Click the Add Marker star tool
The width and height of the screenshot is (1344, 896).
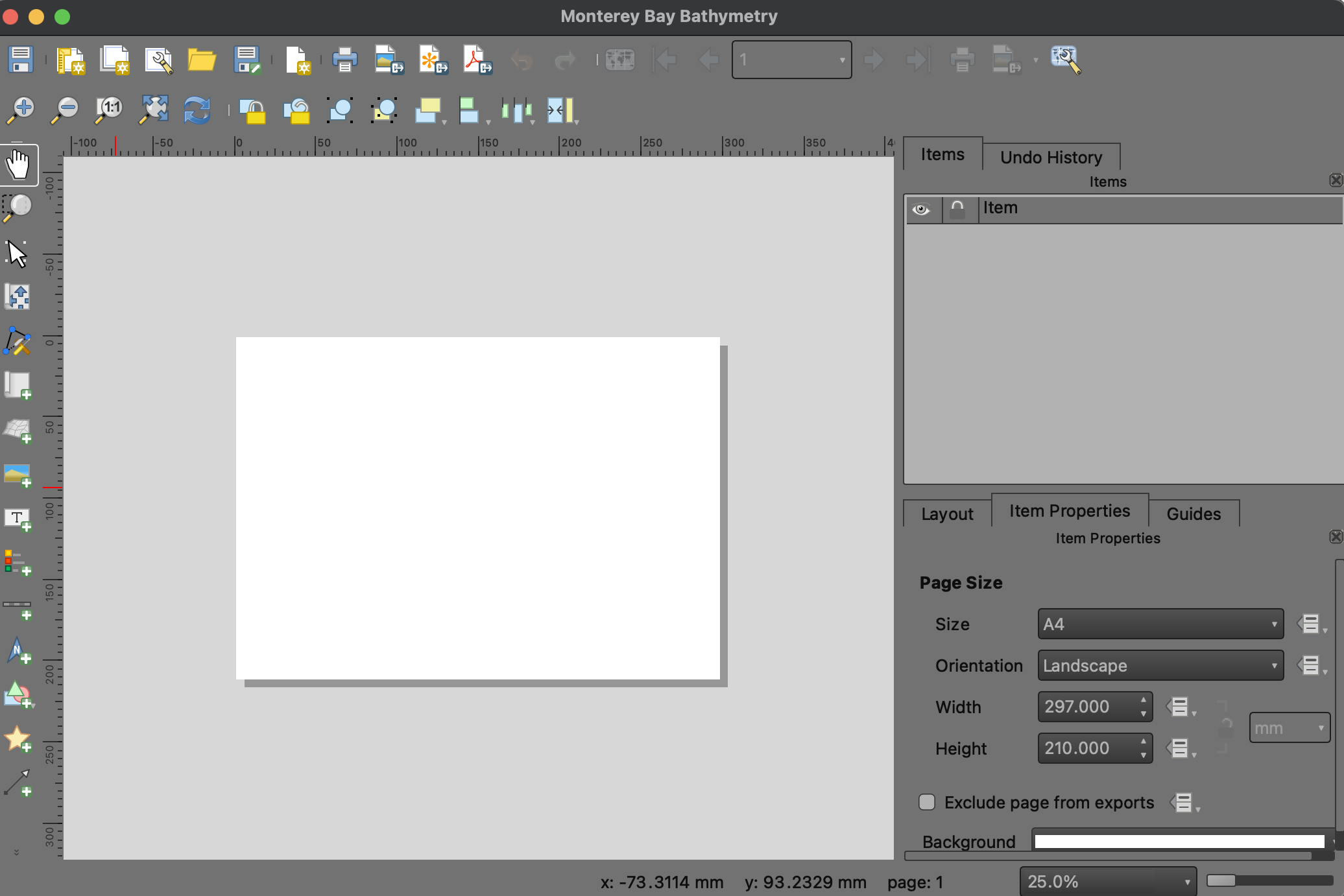(x=18, y=738)
